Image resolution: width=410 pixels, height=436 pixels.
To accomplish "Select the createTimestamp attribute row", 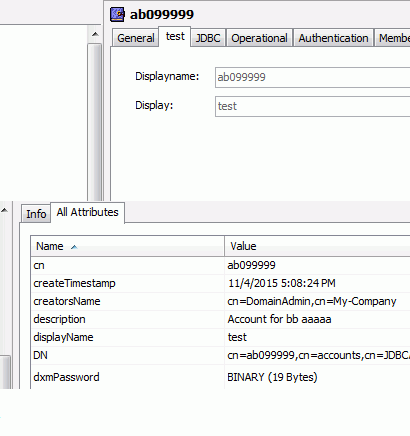I will pos(220,283).
